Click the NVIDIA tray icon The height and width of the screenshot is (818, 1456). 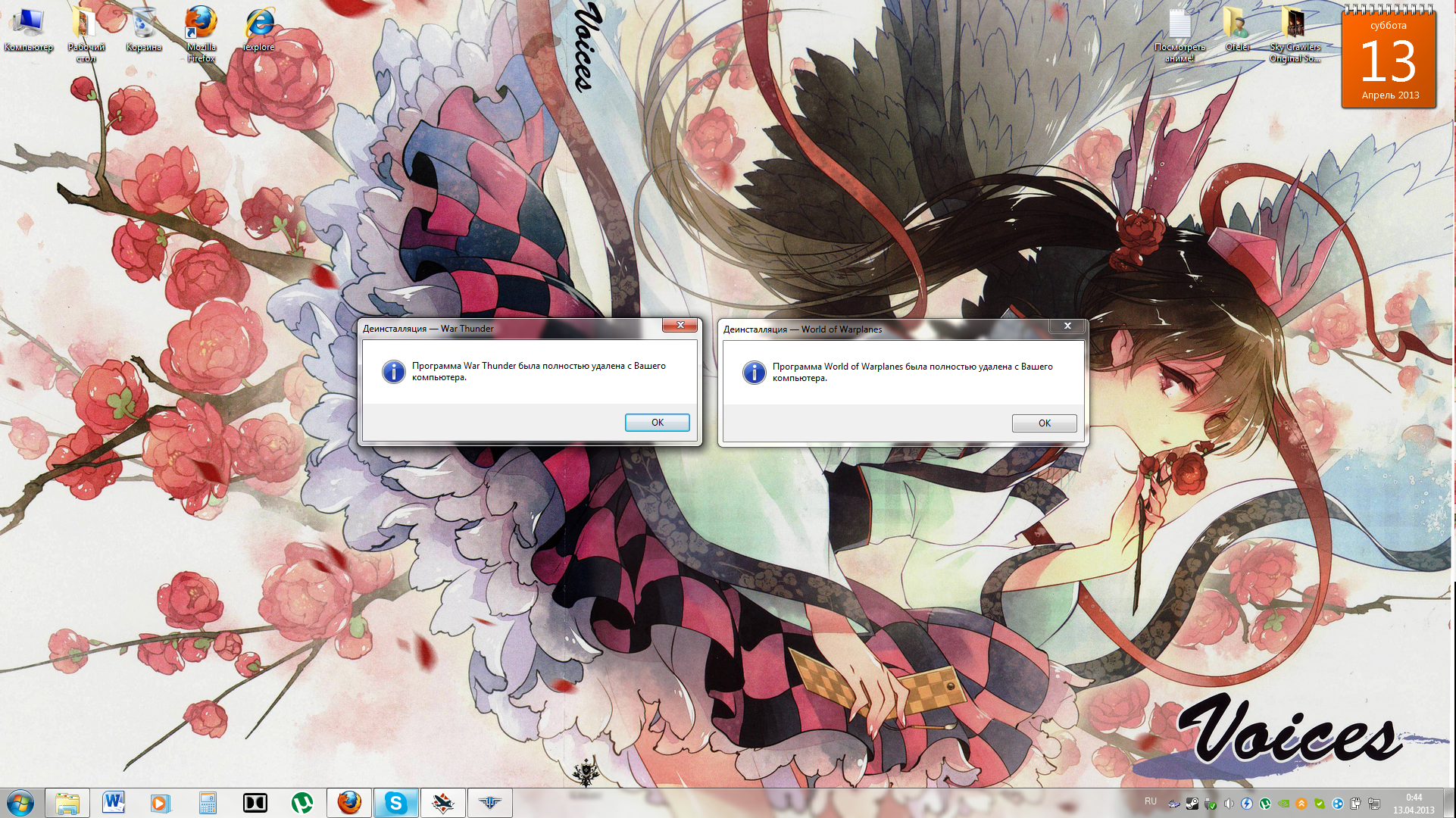coord(1283,804)
